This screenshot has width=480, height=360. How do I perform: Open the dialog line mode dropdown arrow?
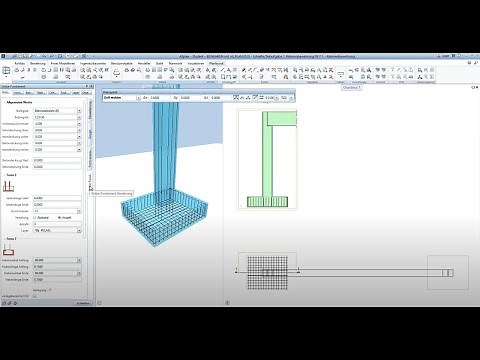[x=138, y=98]
